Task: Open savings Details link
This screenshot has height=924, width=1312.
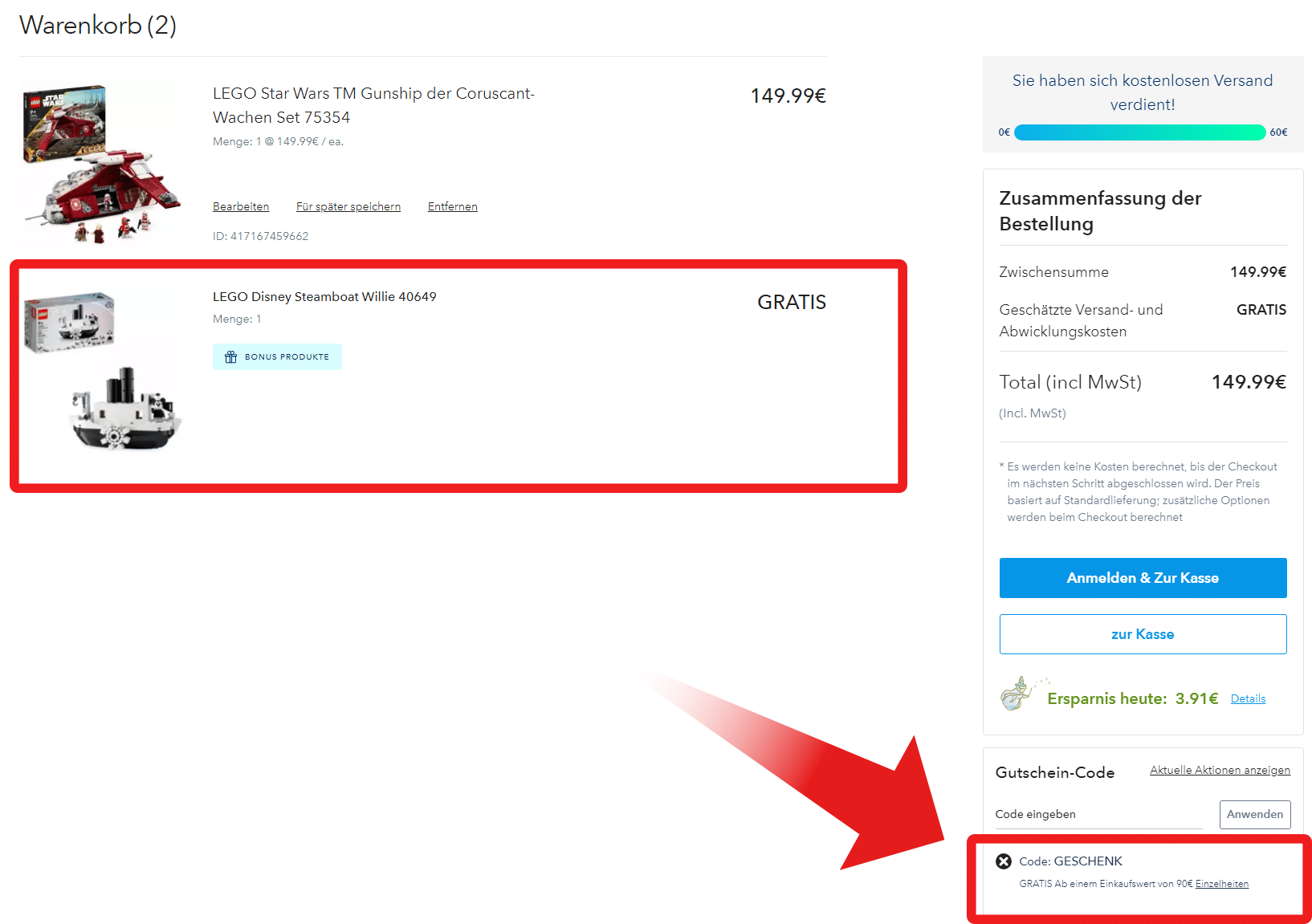Action: click(1248, 698)
